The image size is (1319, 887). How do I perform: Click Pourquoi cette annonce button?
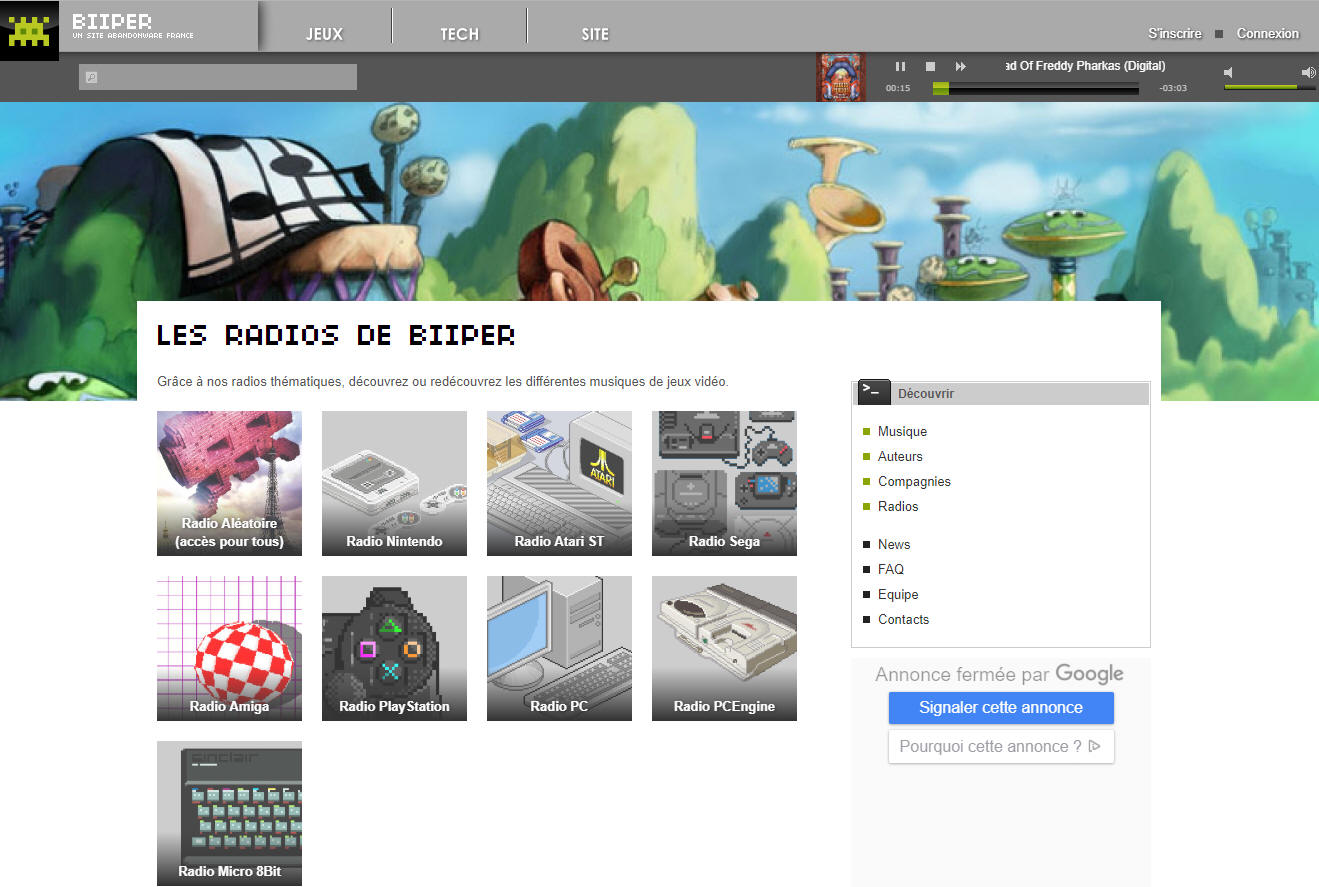pyautogui.click(x=1001, y=746)
